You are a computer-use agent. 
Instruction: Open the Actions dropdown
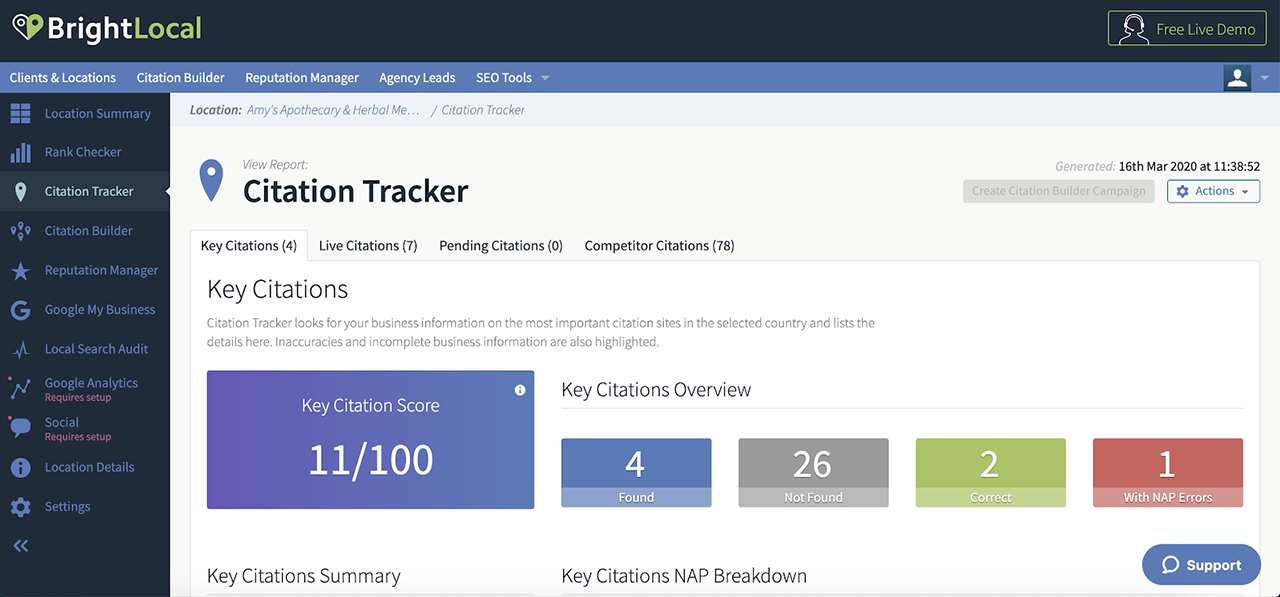tap(1213, 191)
